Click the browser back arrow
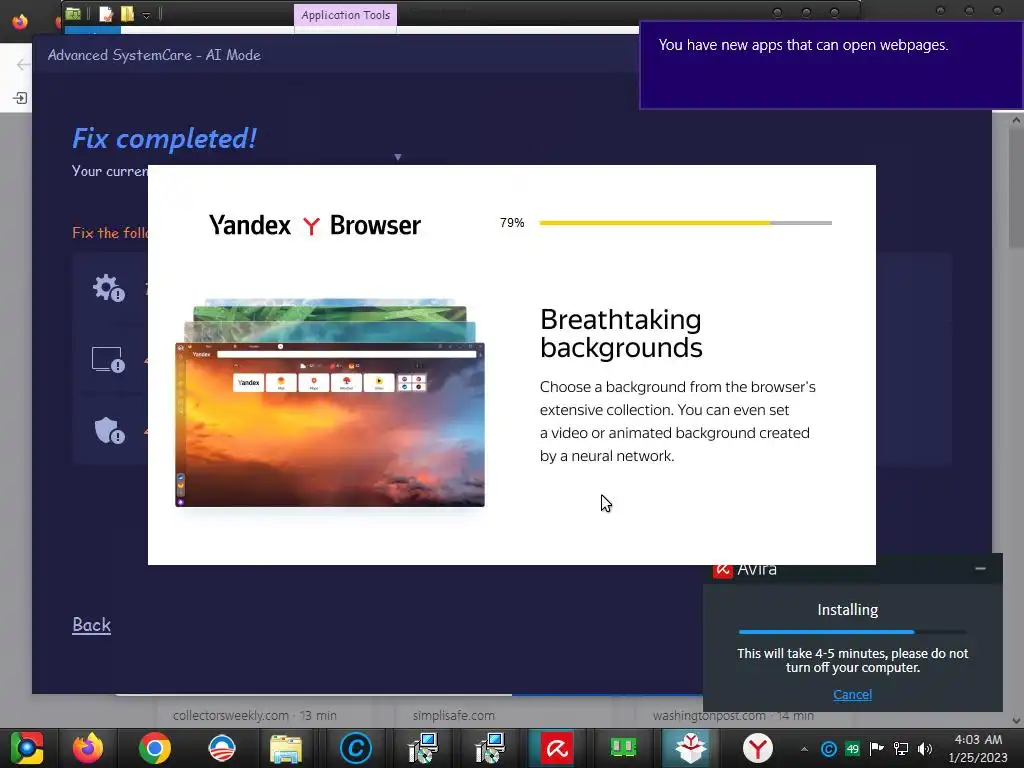Screen dimensions: 1024x768 click(23, 64)
